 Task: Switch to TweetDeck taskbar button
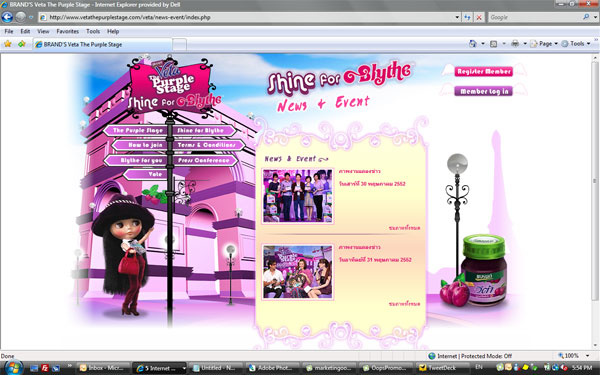pos(442,368)
